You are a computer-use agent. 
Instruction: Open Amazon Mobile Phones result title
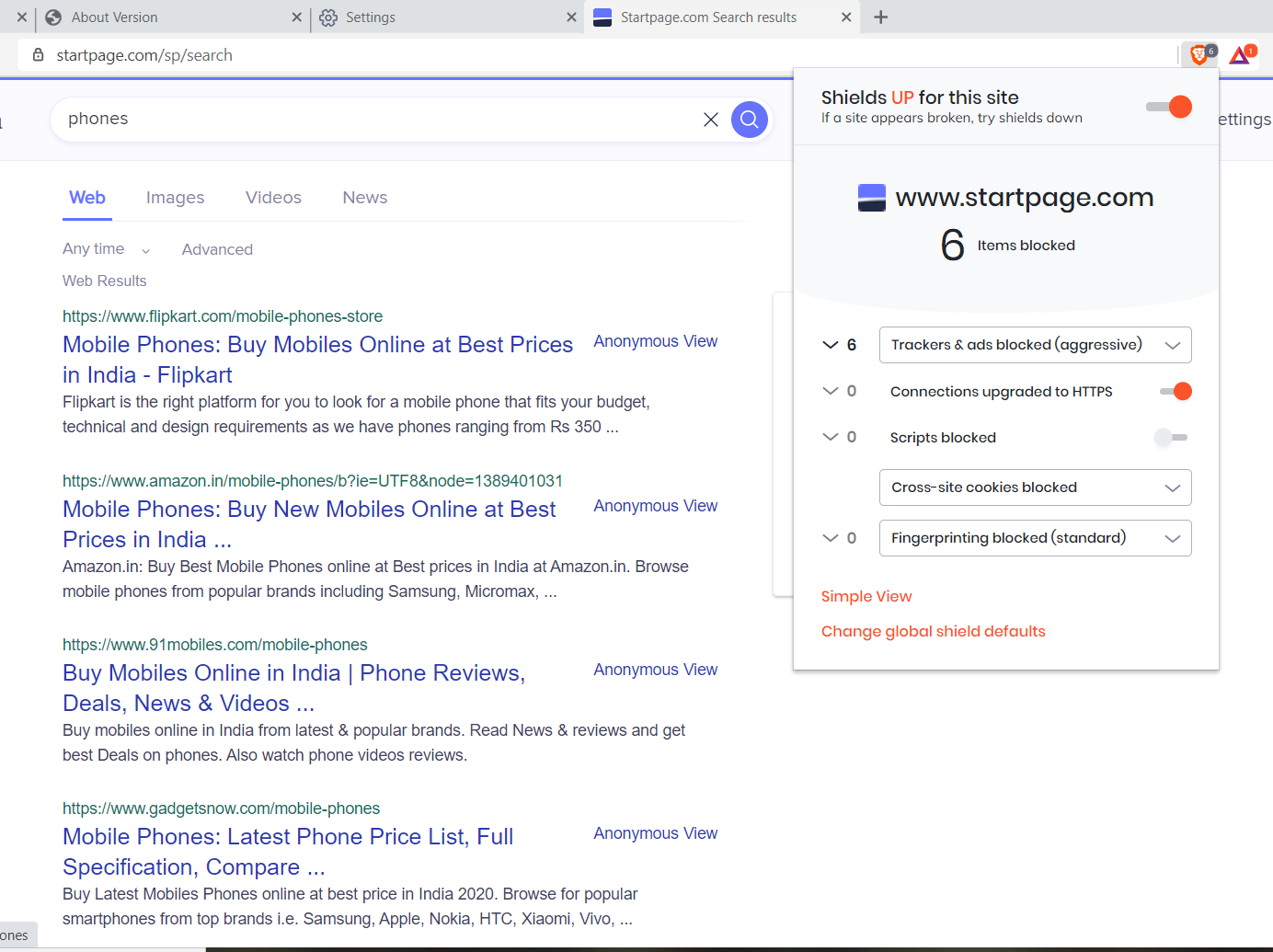tap(309, 524)
